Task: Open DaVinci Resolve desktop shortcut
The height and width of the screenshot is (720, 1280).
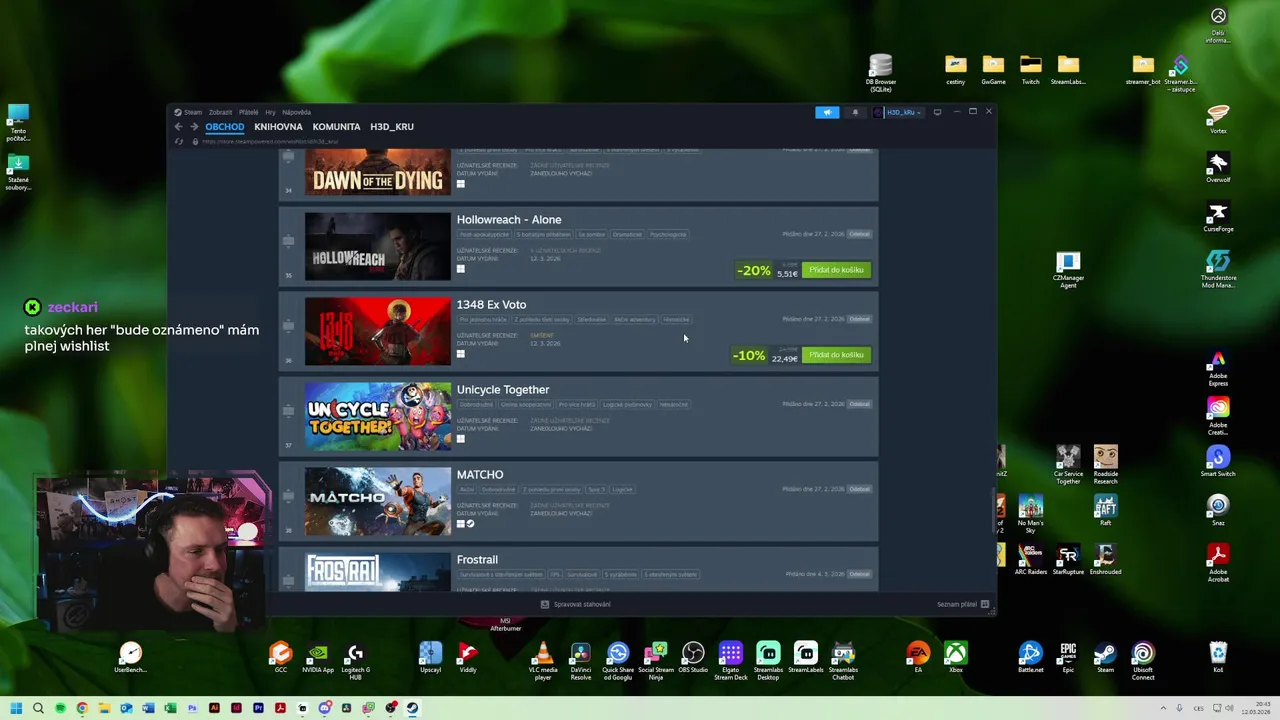Action: pyautogui.click(x=580, y=662)
